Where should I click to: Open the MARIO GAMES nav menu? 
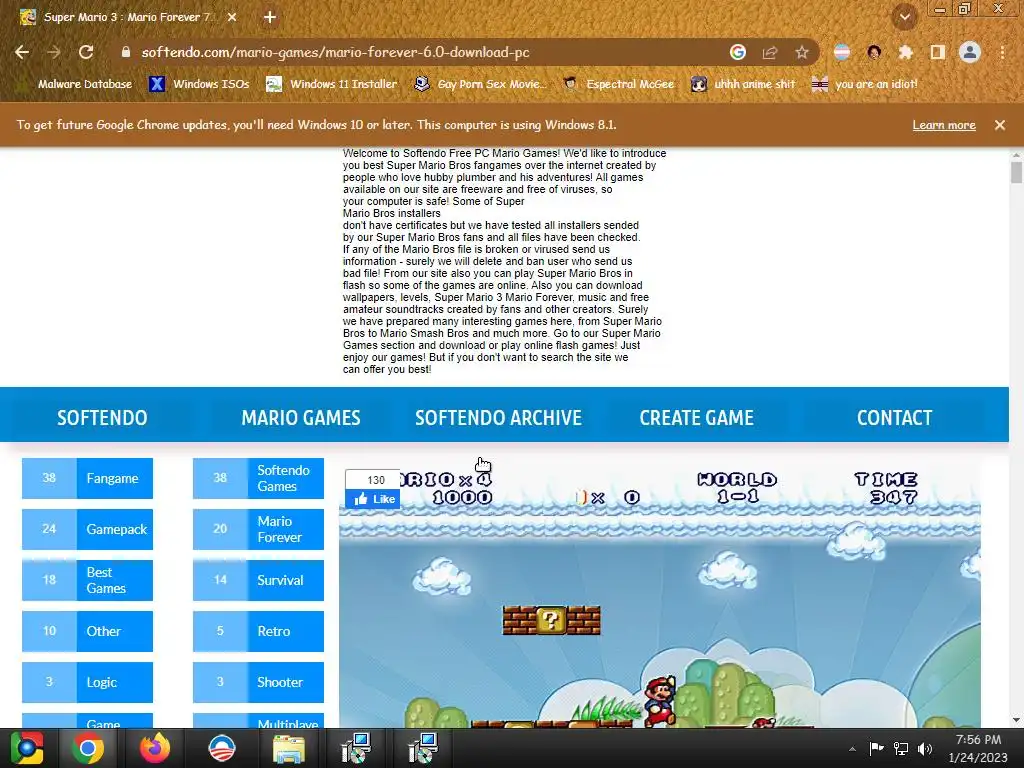[300, 418]
